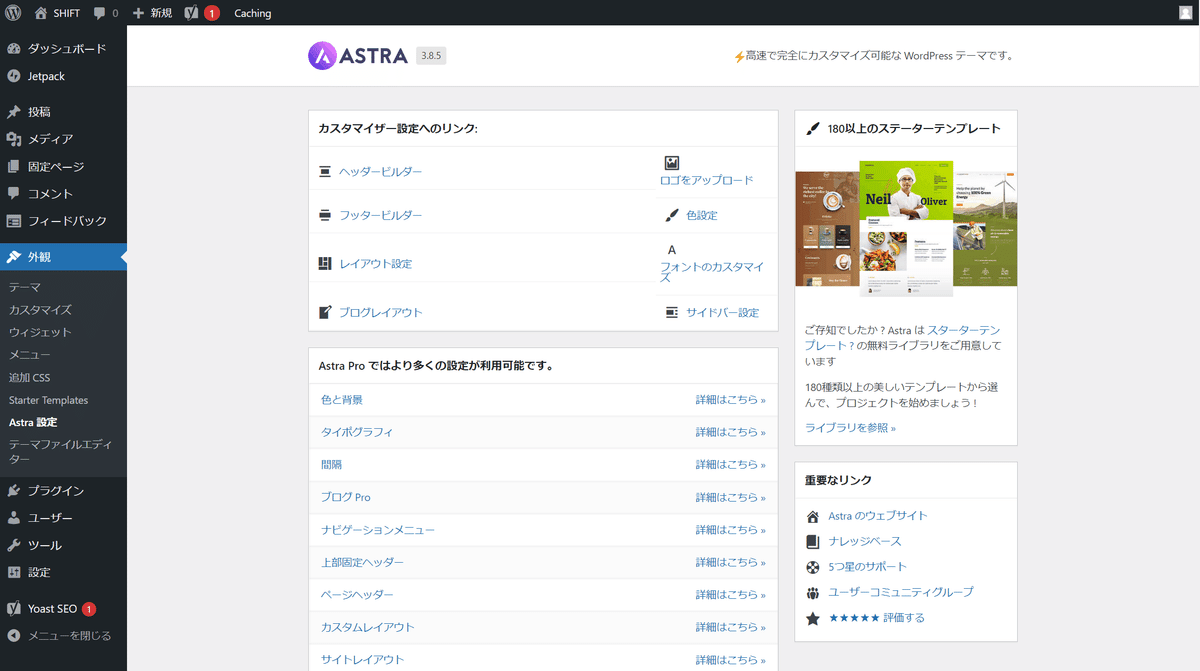
Task: Click the 投稿 pin icon
Action: (x=14, y=112)
